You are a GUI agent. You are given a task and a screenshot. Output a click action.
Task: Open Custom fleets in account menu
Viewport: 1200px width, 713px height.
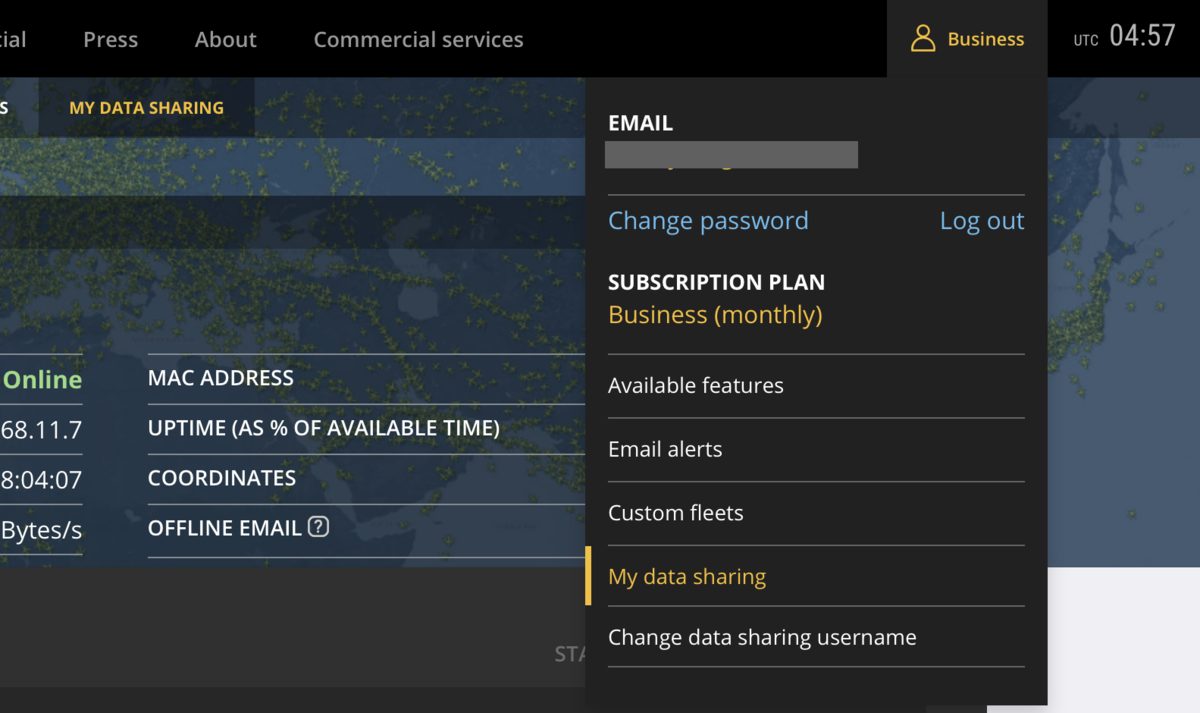pyautogui.click(x=816, y=514)
